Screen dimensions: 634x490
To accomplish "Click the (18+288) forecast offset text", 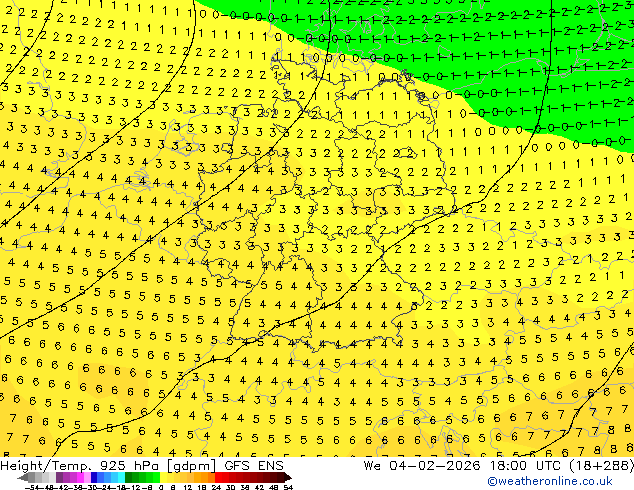I will tap(601, 466).
